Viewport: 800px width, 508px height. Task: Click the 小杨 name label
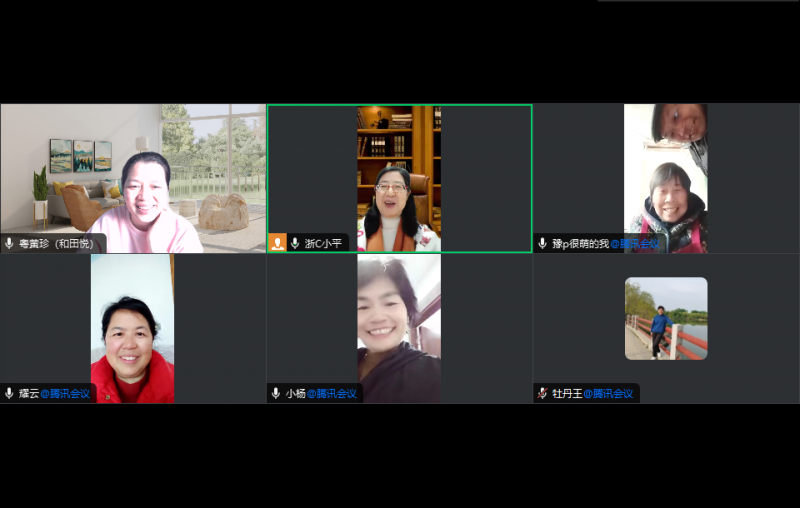click(295, 393)
